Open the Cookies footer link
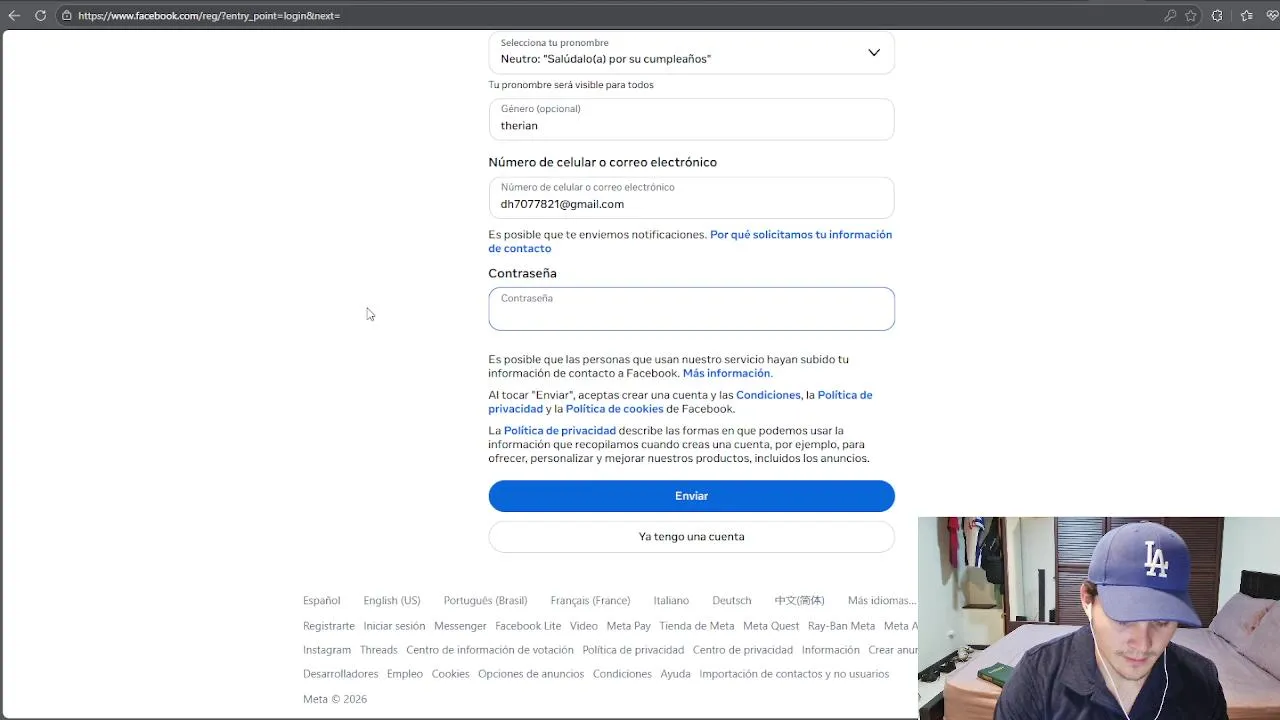The height and width of the screenshot is (720, 1280). [x=451, y=674]
